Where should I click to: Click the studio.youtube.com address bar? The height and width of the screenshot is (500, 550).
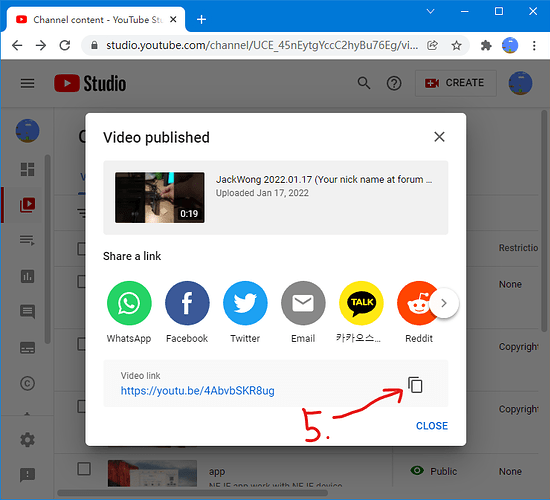click(x=261, y=45)
